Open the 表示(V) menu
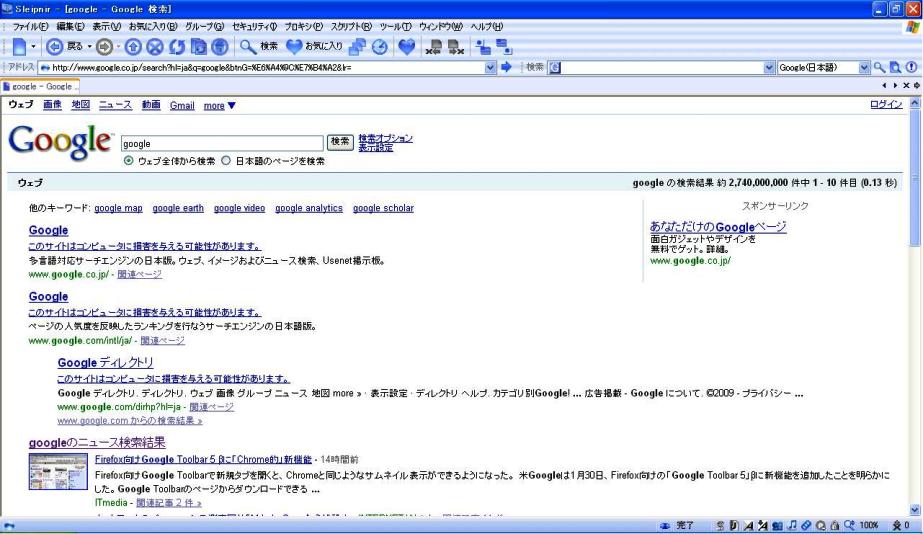The width and height of the screenshot is (923, 534). click(107, 26)
